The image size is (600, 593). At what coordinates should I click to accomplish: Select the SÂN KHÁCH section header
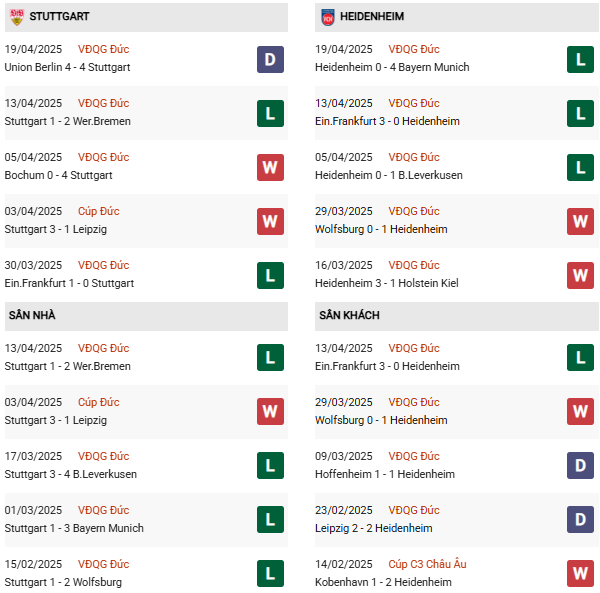(349, 315)
